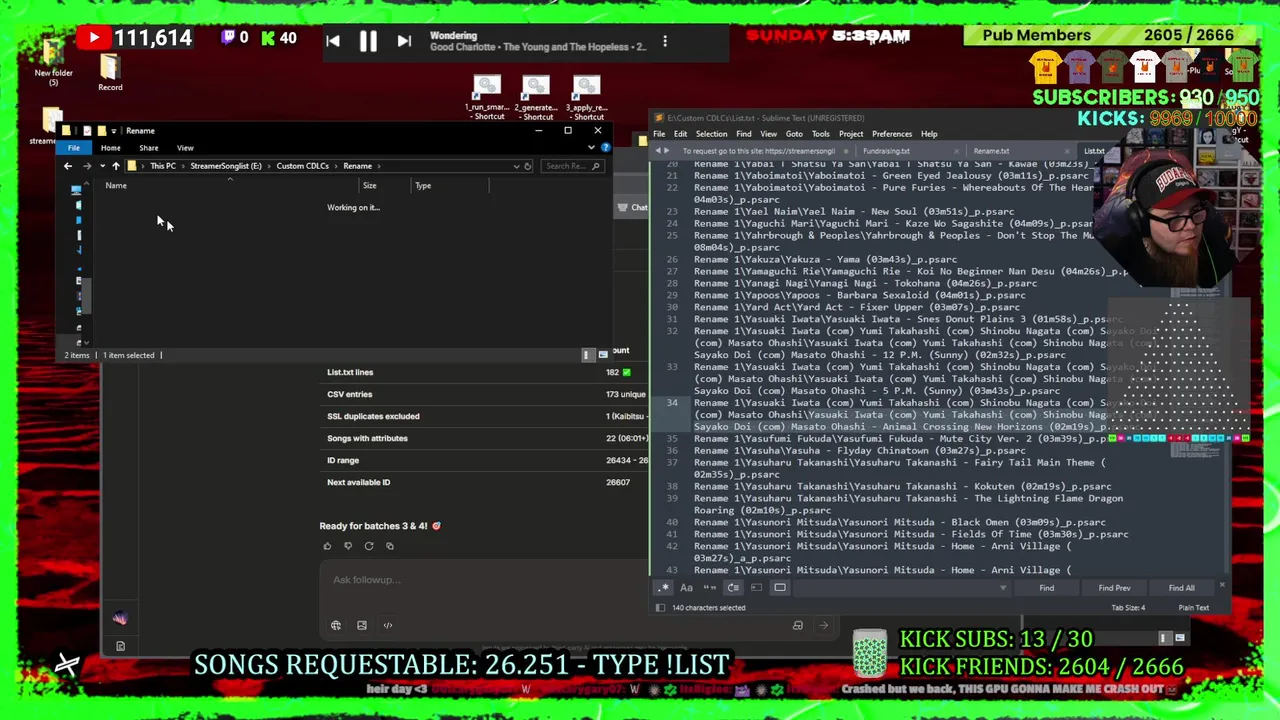Open quick access toolbar customize dropdown
The height and width of the screenshot is (720, 1280).
point(115,131)
